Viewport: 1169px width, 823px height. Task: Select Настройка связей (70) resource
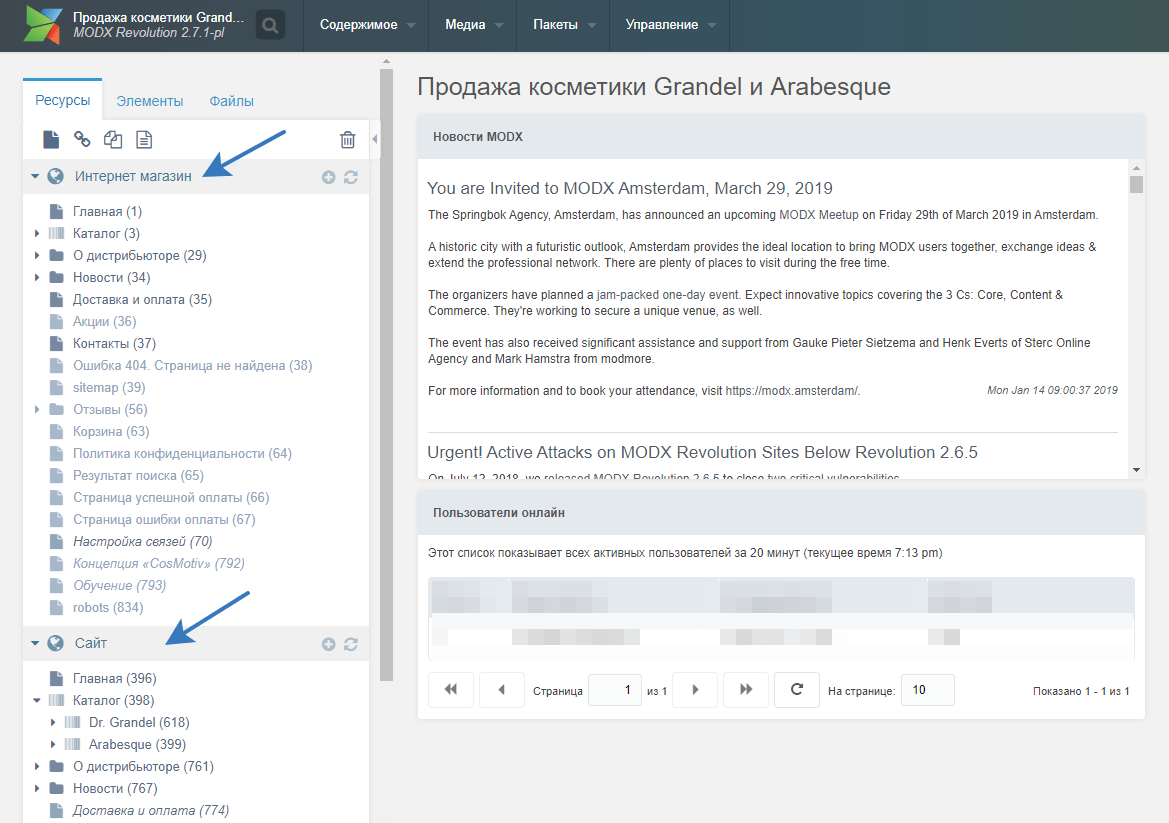[142, 541]
